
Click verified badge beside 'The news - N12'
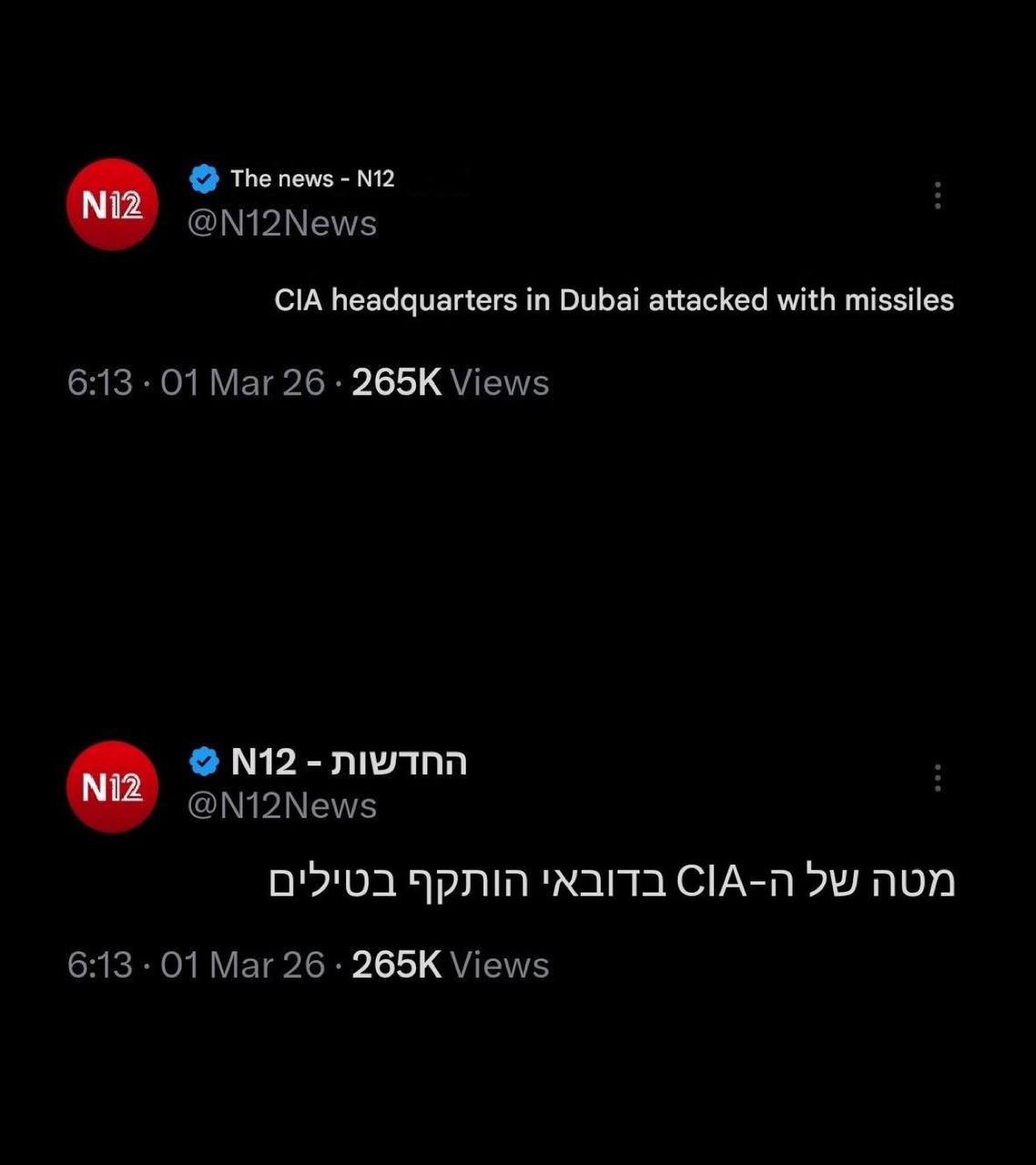(204, 178)
